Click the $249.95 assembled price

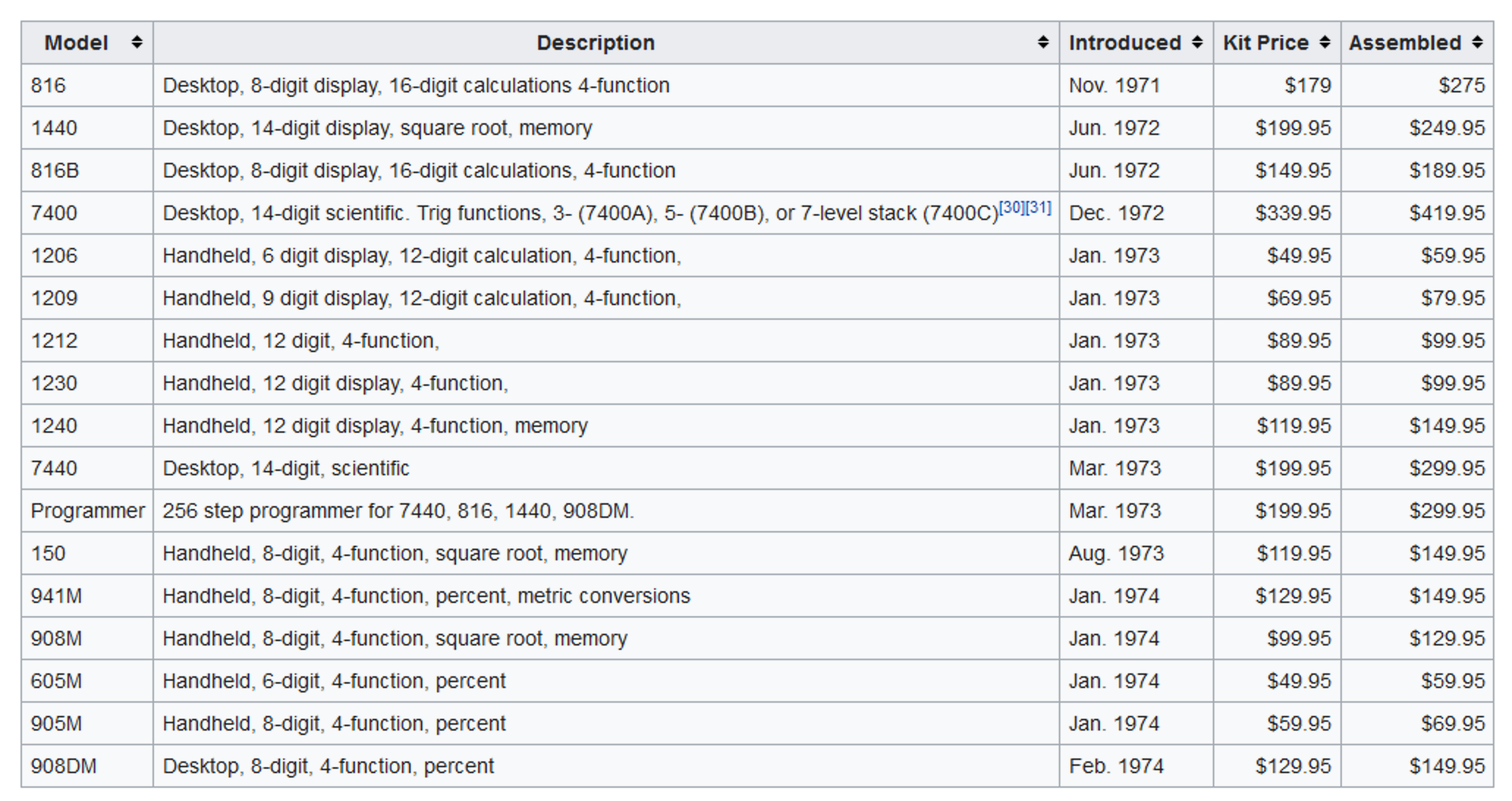[1447, 128]
